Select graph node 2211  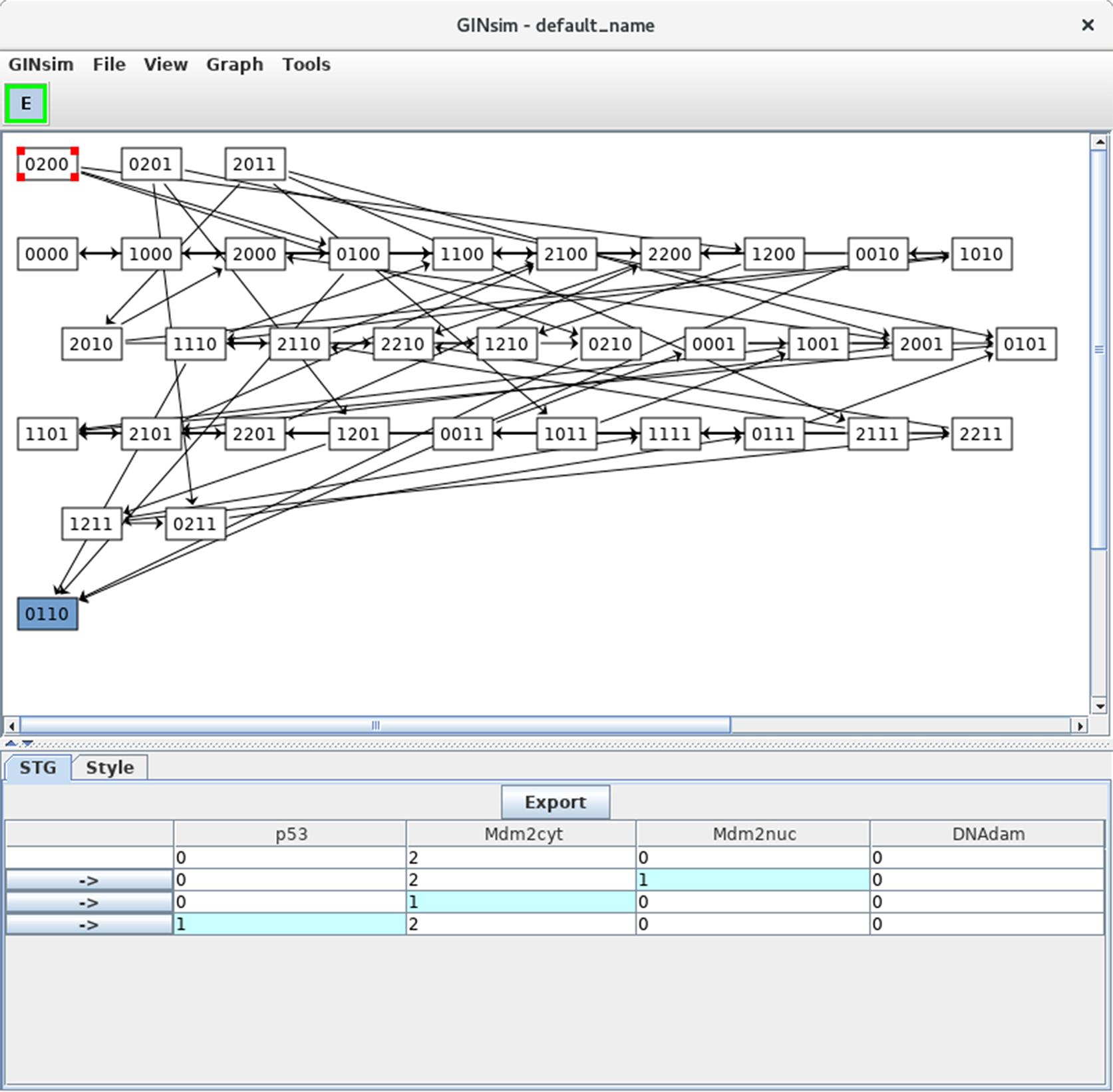[981, 434]
